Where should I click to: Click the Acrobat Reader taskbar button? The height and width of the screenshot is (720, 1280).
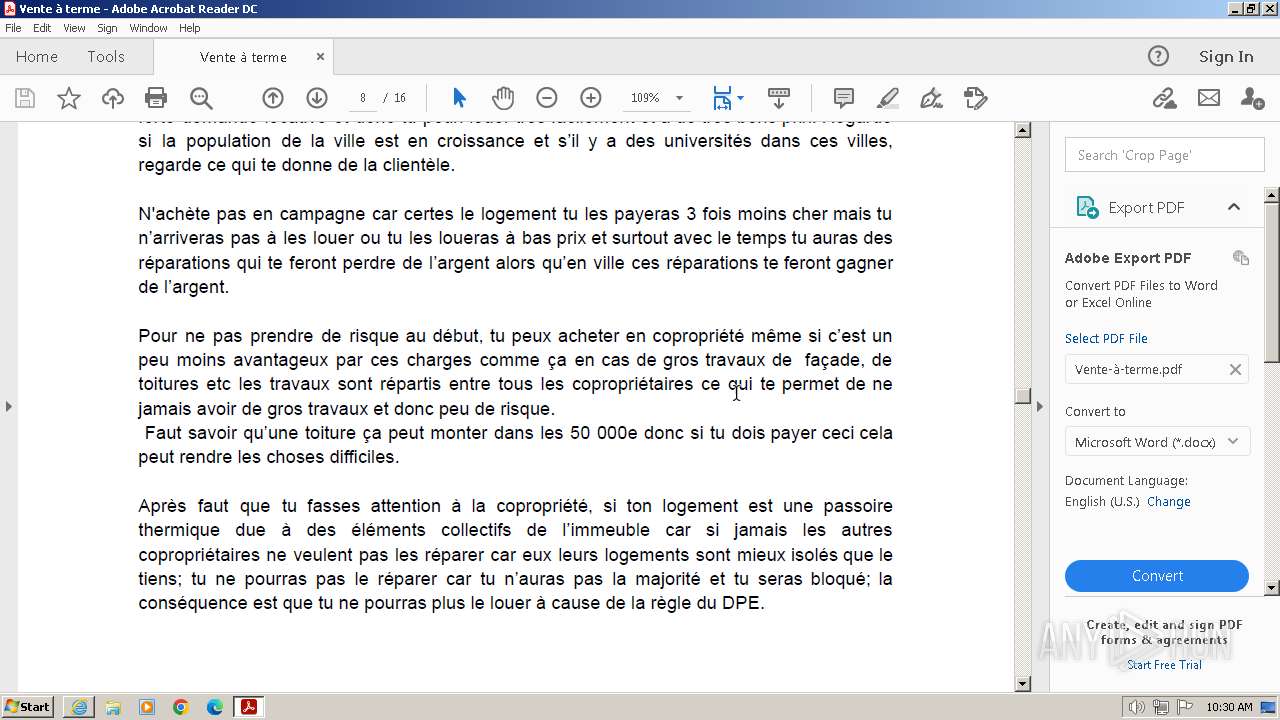coord(248,707)
